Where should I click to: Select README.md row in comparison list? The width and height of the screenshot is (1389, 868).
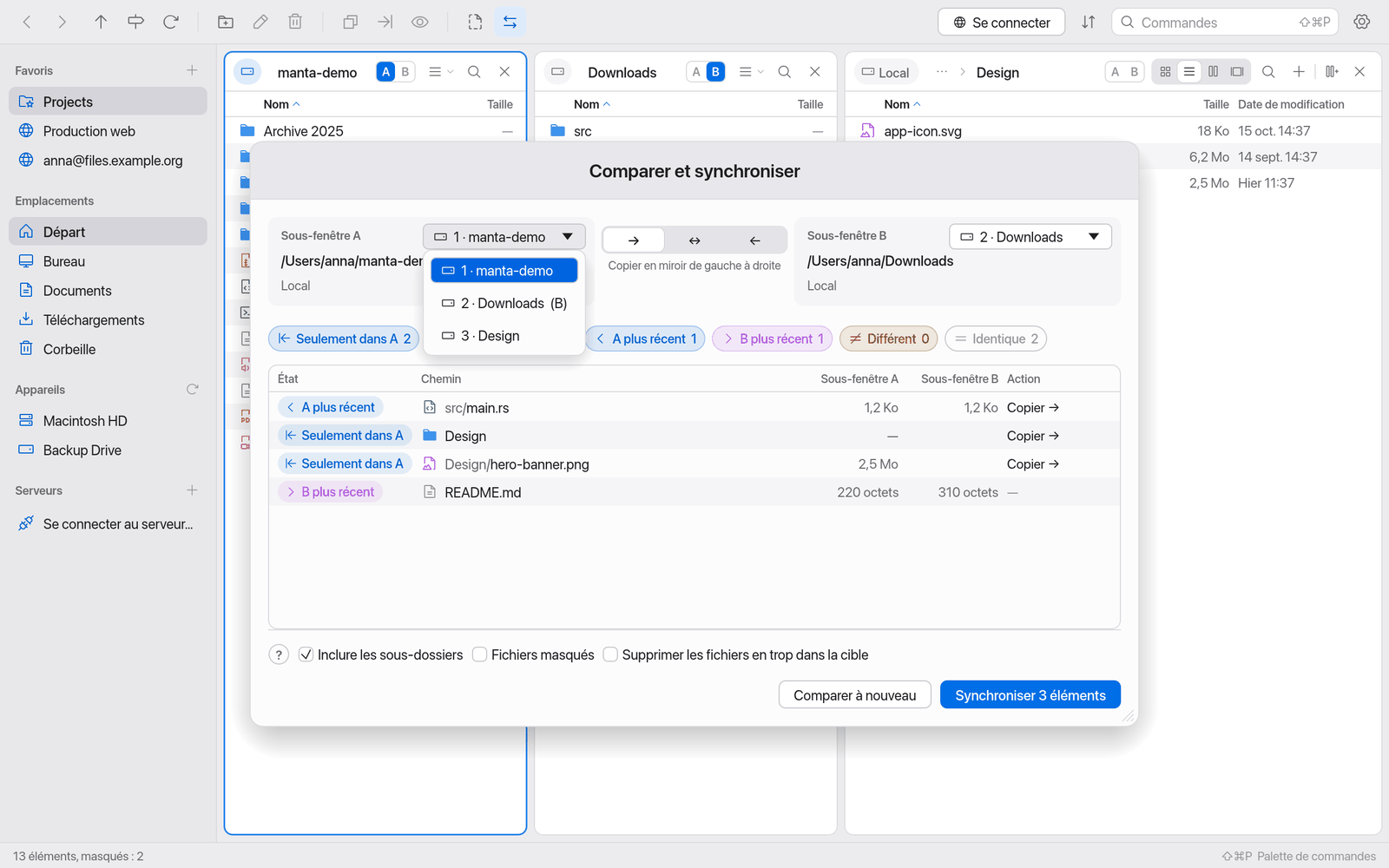click(694, 492)
